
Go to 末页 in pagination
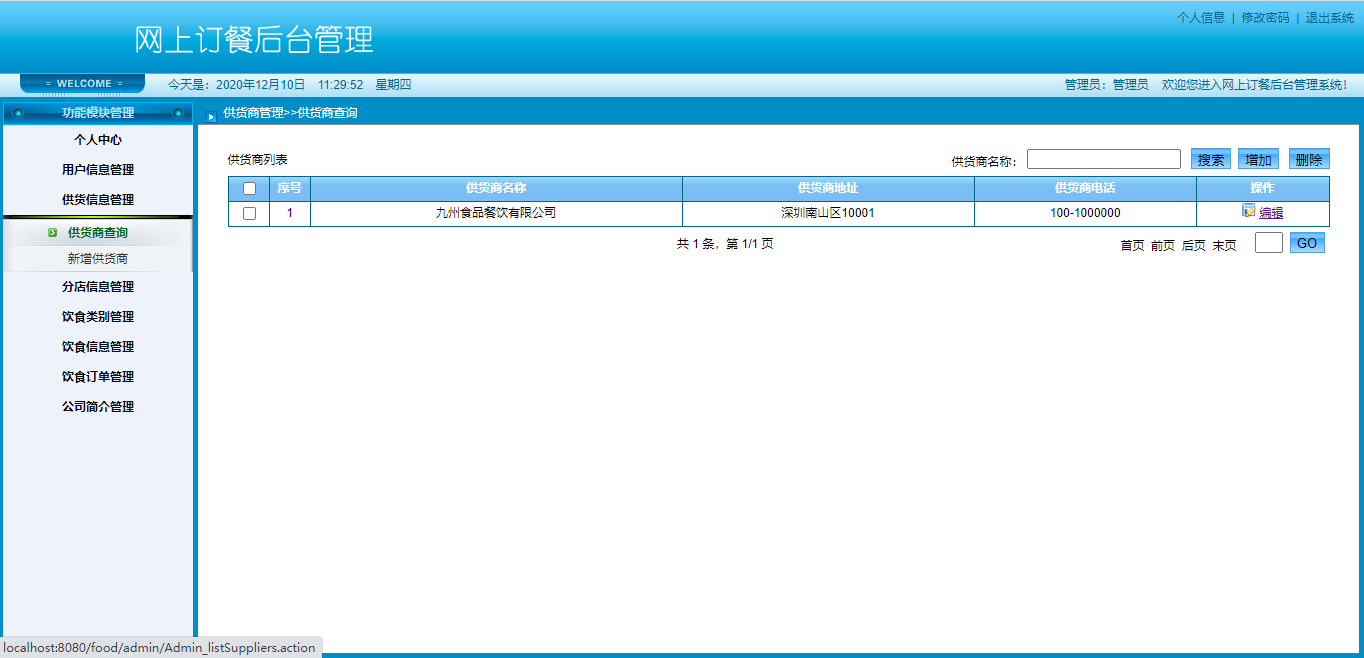coord(1225,246)
